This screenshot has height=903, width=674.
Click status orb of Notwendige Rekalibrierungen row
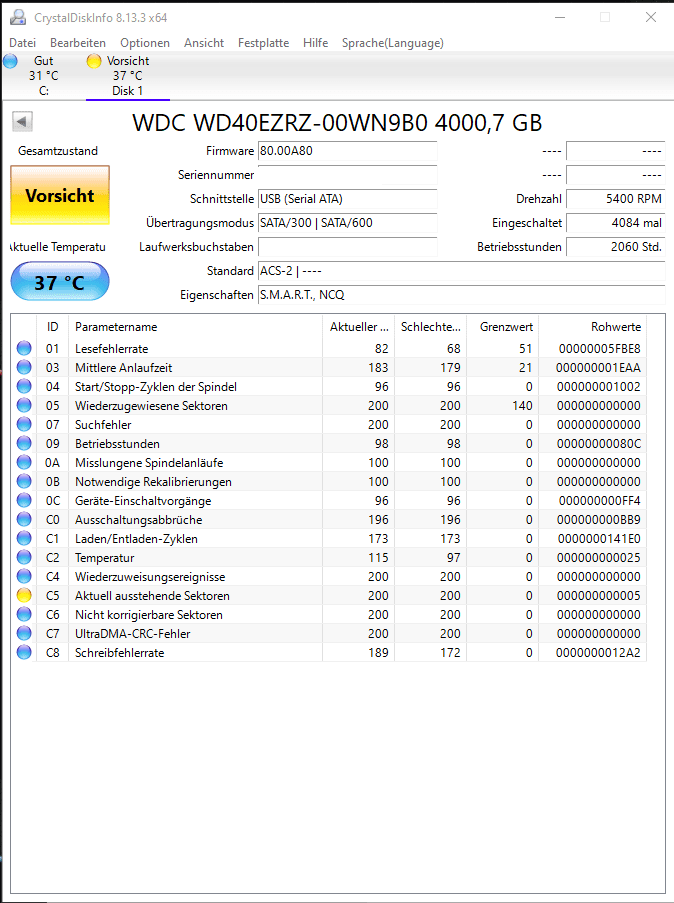click(x=24, y=481)
